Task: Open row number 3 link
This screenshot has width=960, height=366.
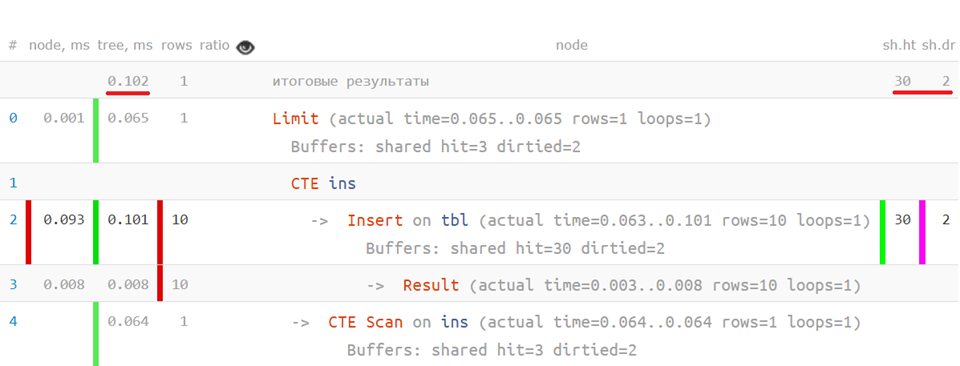Action: tap(13, 285)
